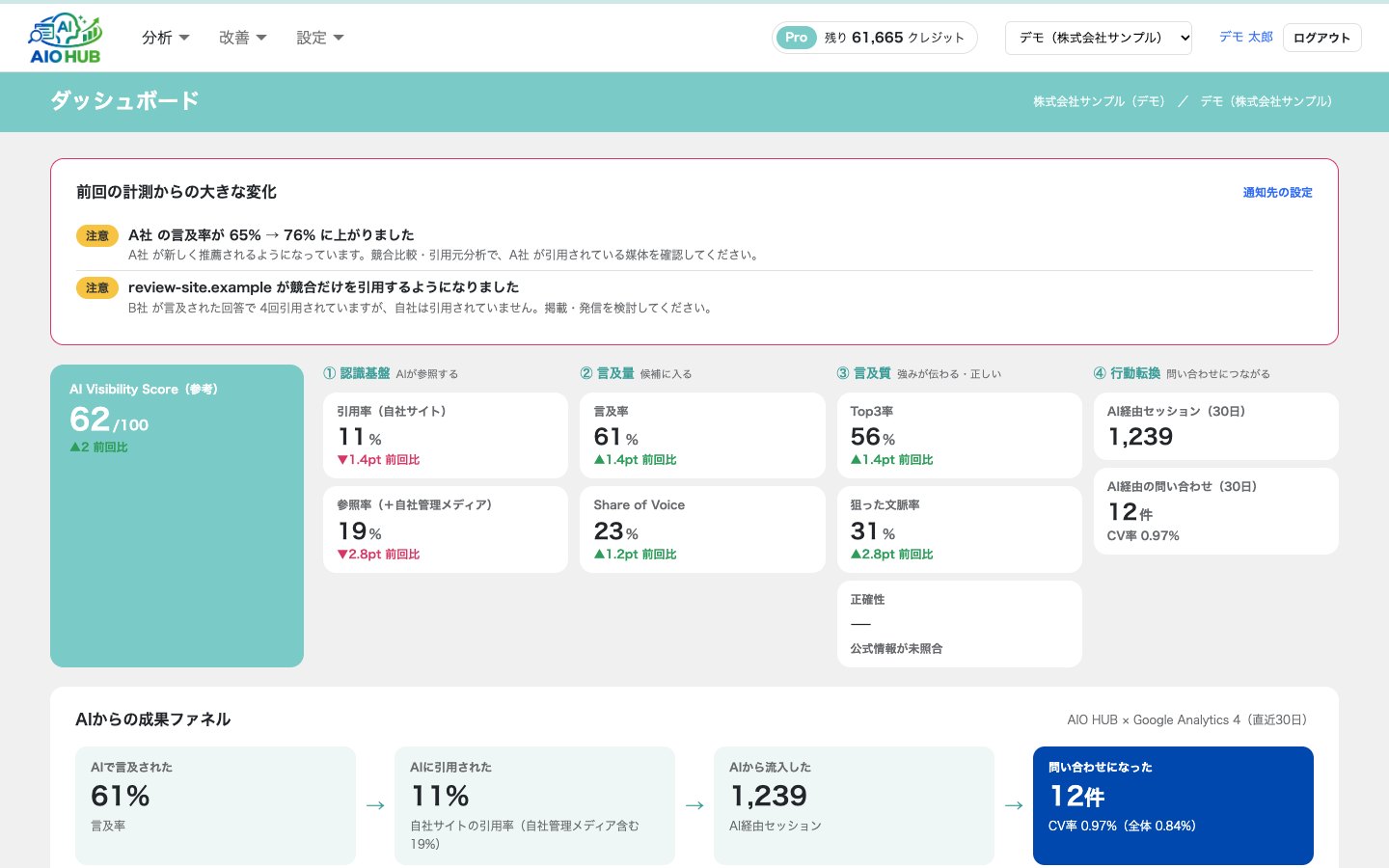1389x868 pixels.
Task: Click the 問い合わせになった funnel card
Action: click(1173, 805)
